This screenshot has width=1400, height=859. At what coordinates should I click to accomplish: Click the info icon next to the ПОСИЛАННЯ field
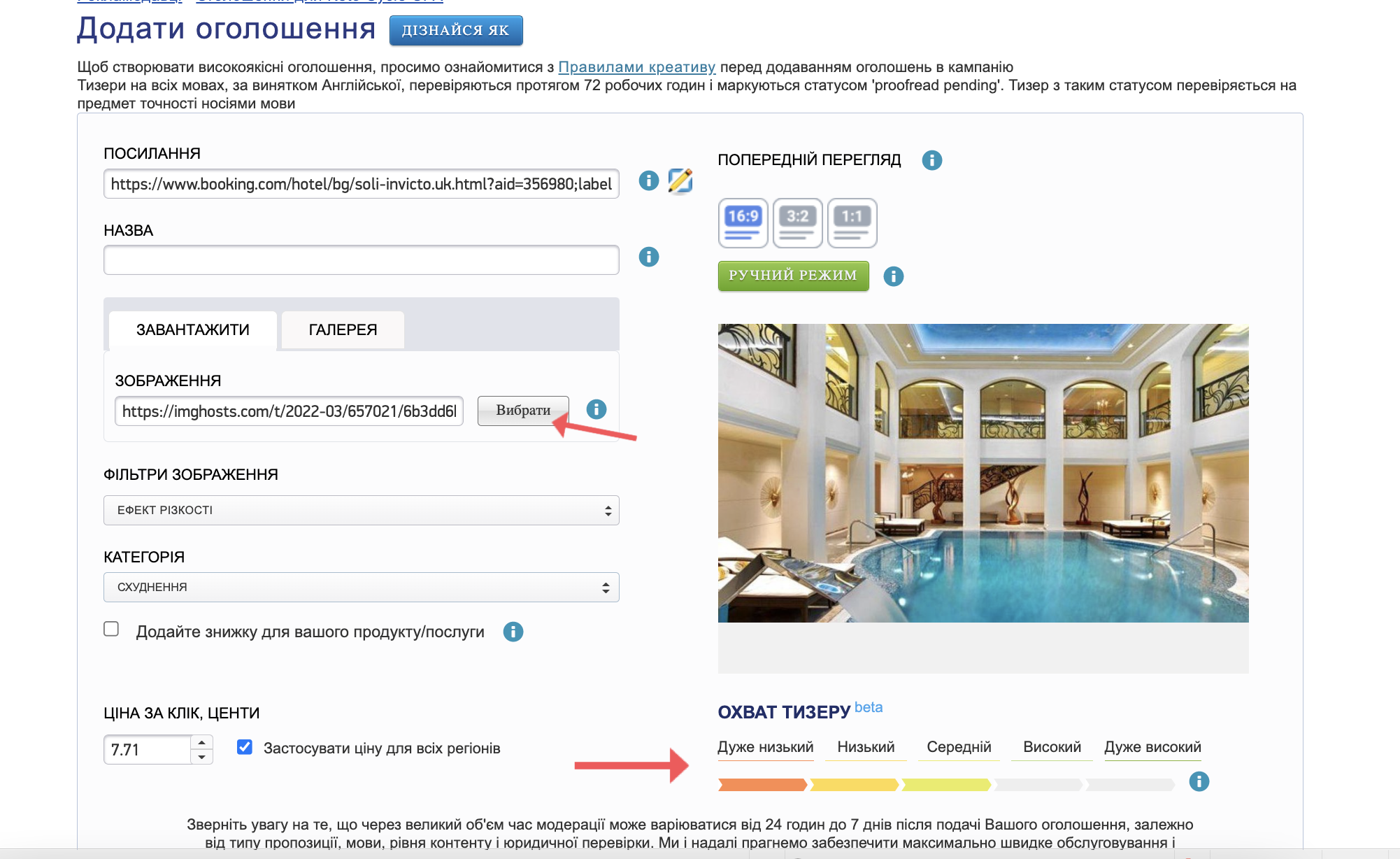[649, 181]
